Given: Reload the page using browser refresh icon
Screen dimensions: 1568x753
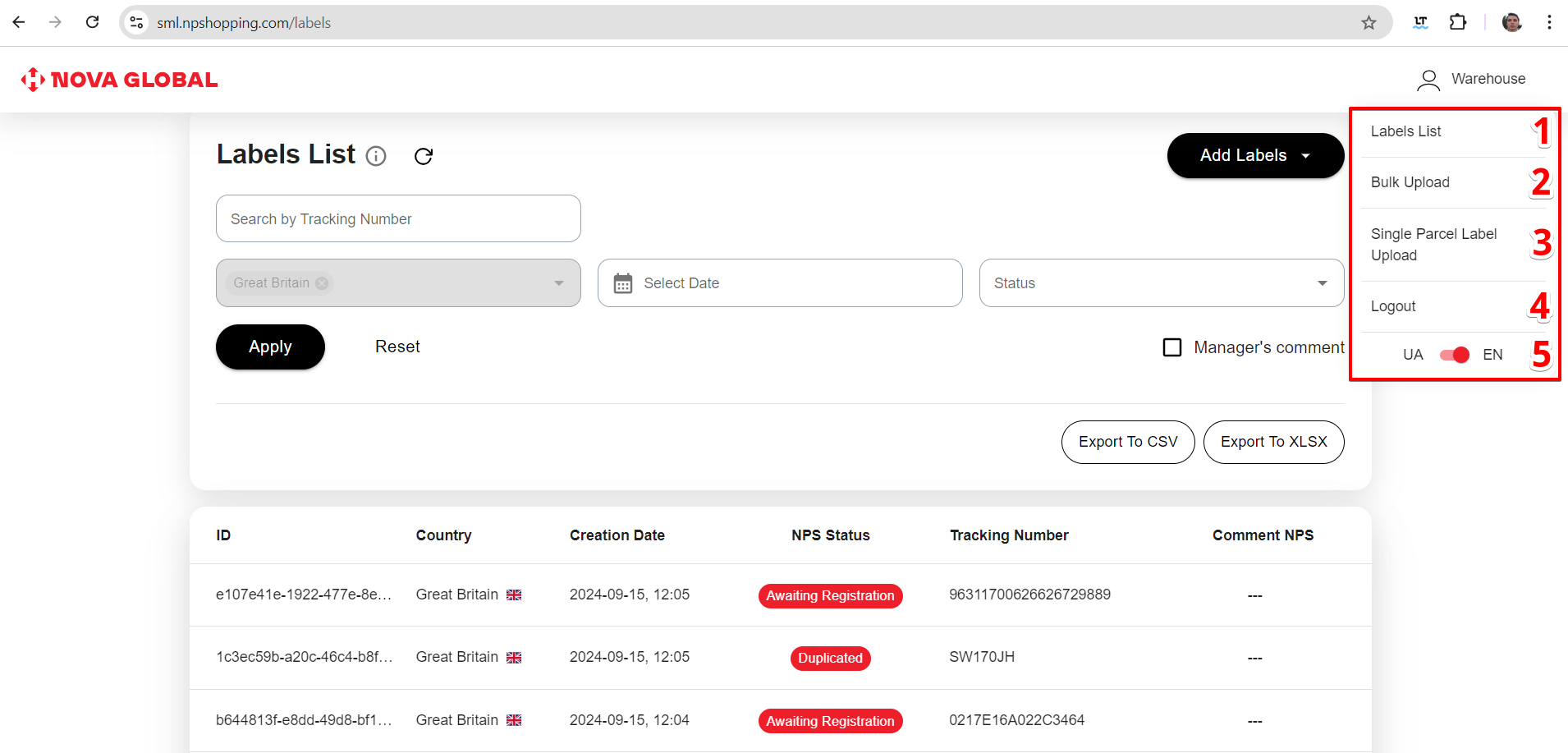Looking at the screenshot, I should (x=93, y=22).
